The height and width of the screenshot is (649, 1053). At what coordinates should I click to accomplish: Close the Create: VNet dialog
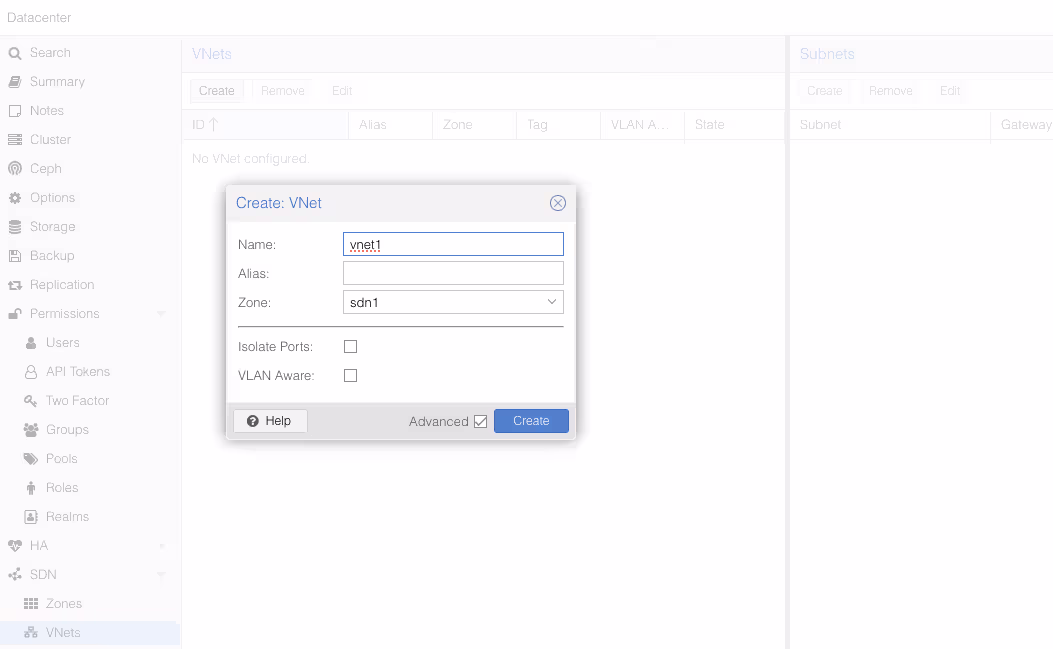[558, 203]
